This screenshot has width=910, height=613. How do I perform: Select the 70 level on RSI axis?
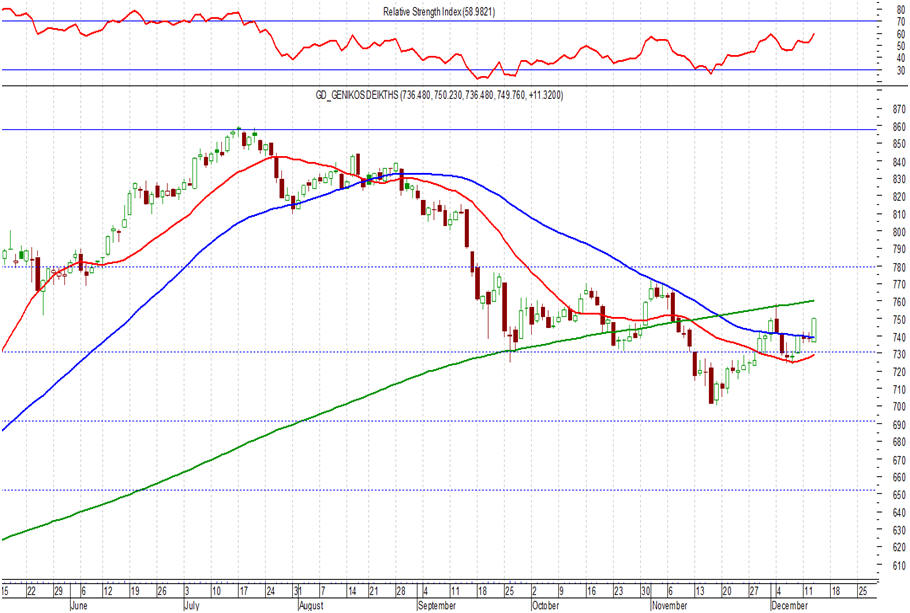pyautogui.click(x=901, y=22)
